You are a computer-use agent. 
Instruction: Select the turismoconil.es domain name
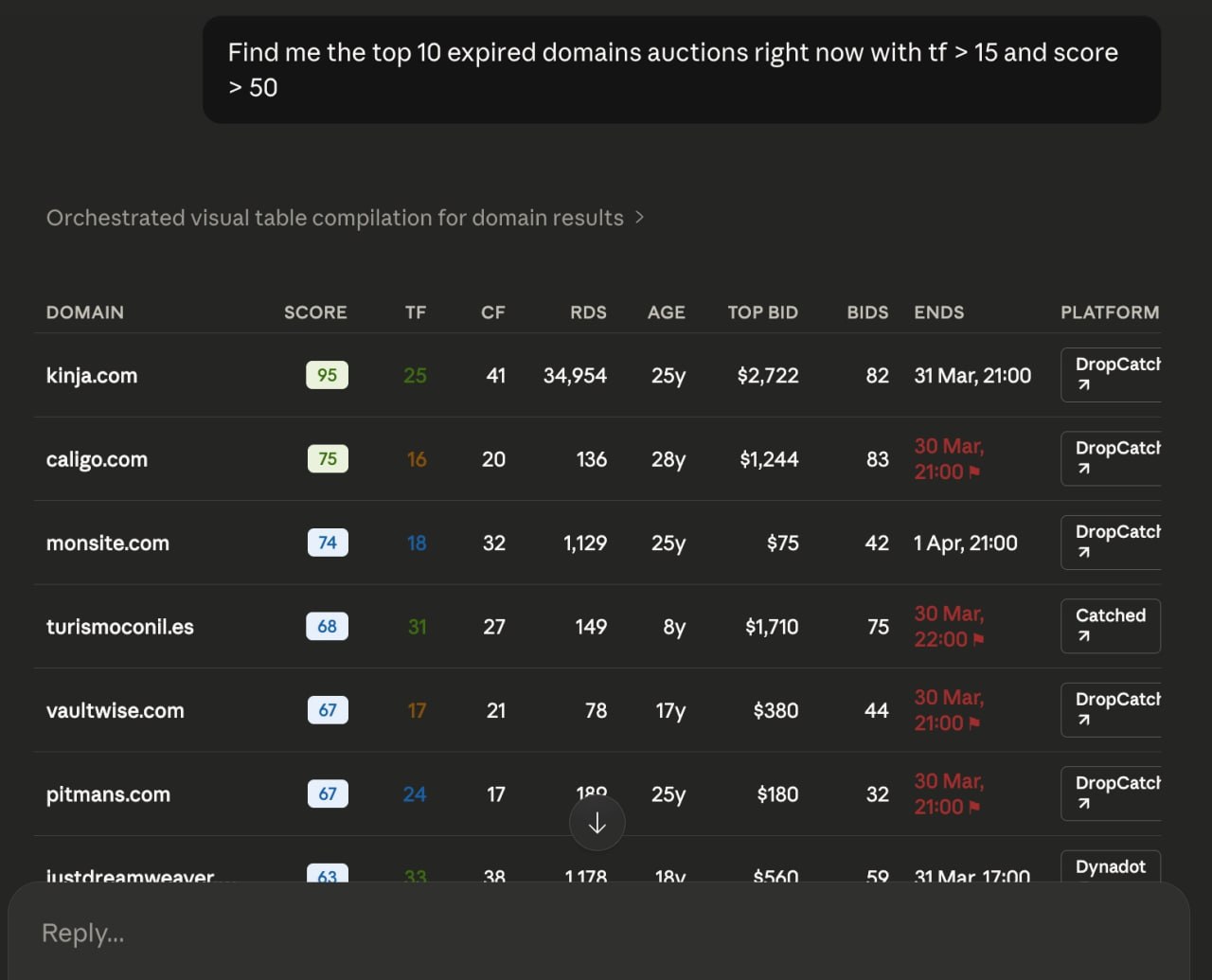point(120,627)
